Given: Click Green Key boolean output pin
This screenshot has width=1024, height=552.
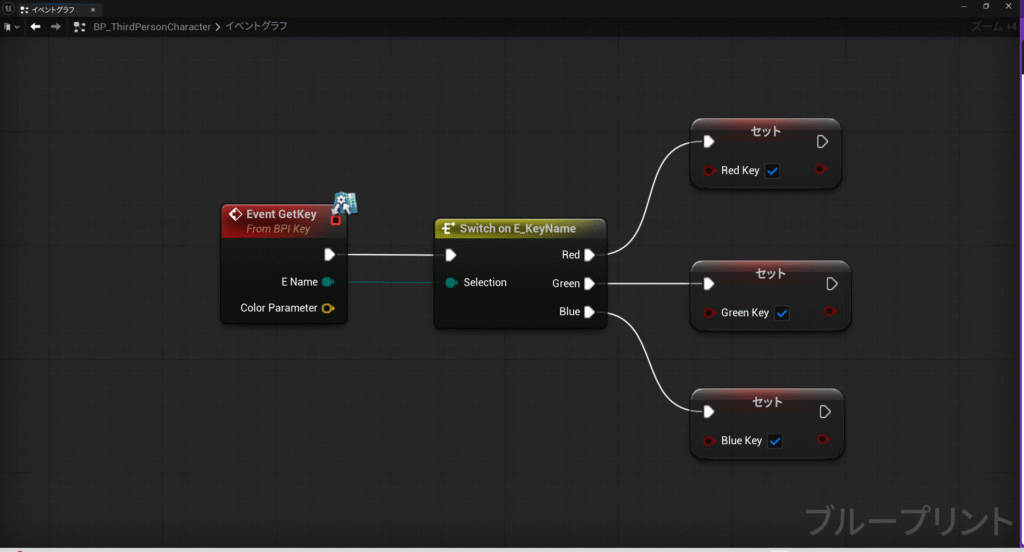Looking at the screenshot, I should tap(830, 312).
